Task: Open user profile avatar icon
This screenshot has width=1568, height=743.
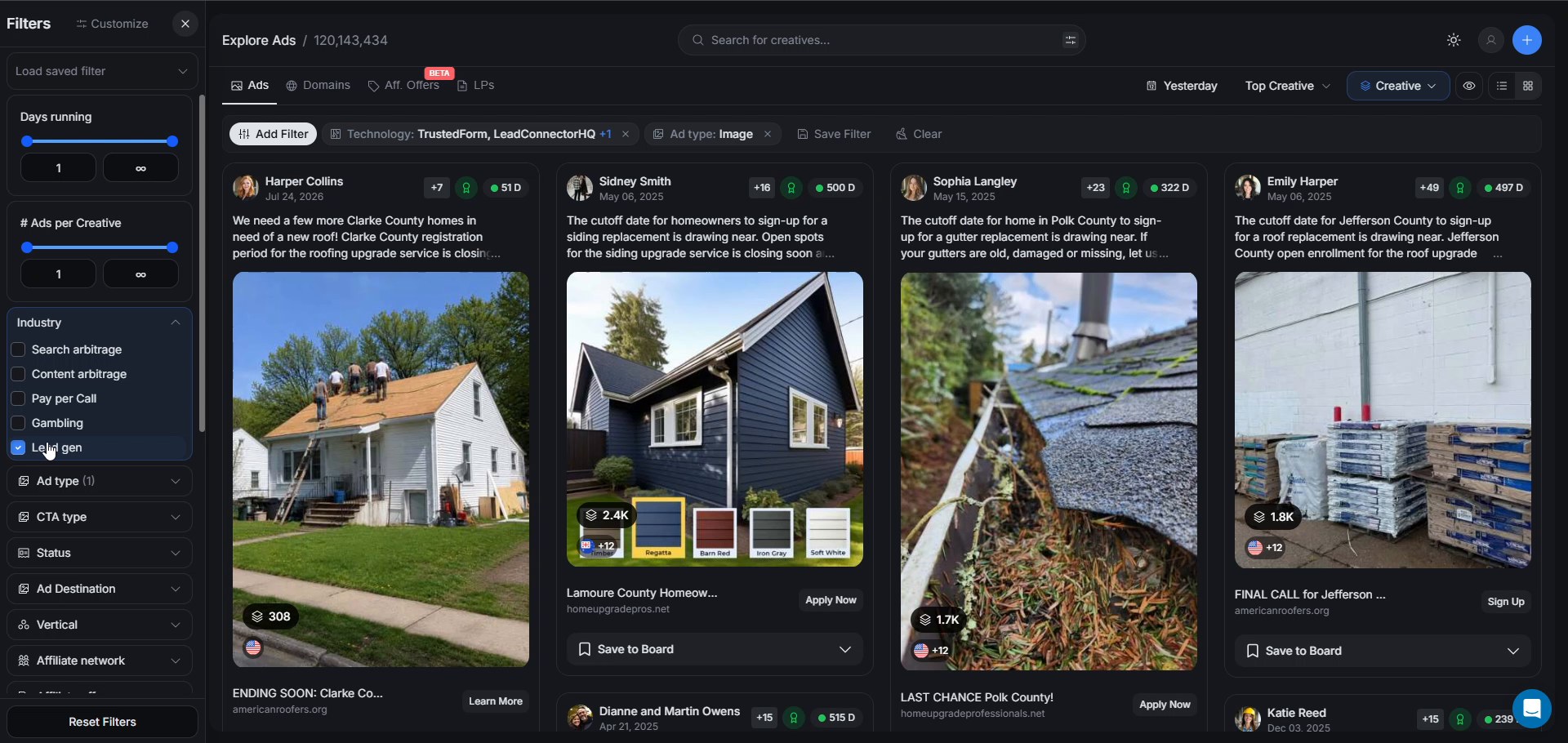Action: [1491, 40]
